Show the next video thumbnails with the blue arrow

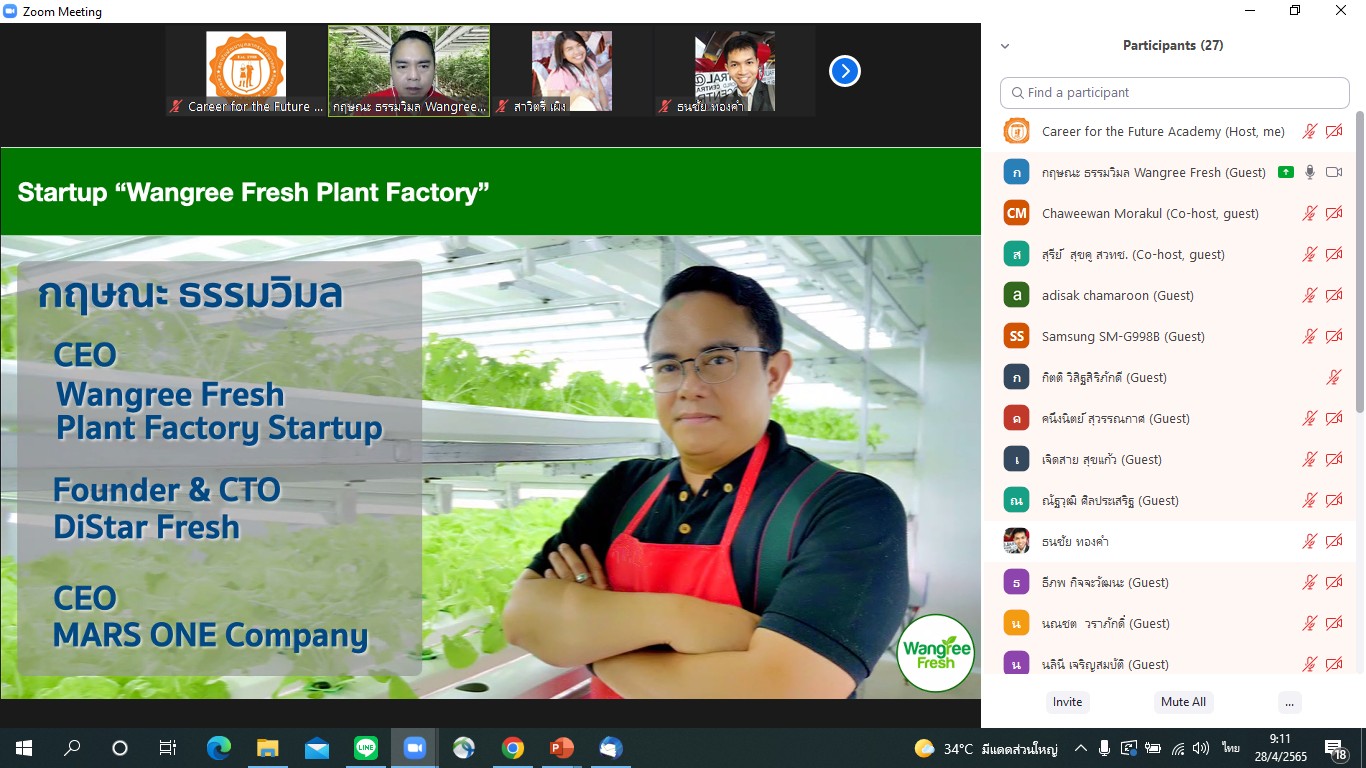tap(845, 71)
